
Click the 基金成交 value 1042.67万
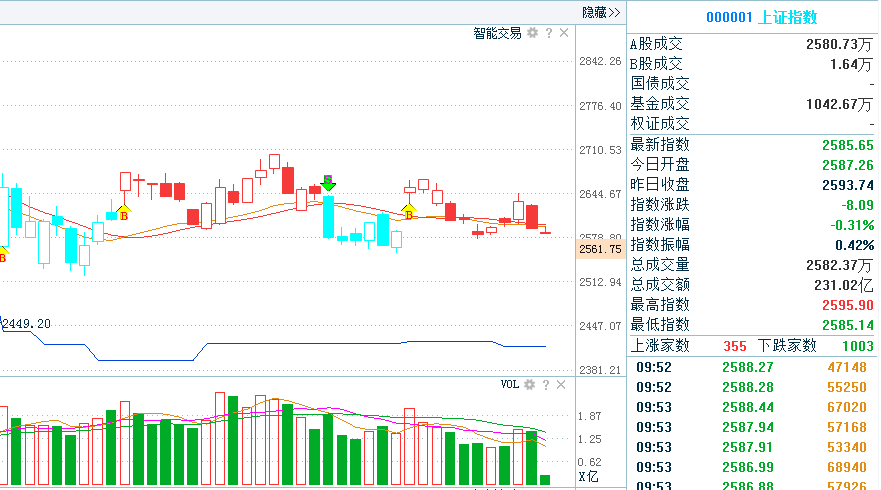(x=839, y=104)
